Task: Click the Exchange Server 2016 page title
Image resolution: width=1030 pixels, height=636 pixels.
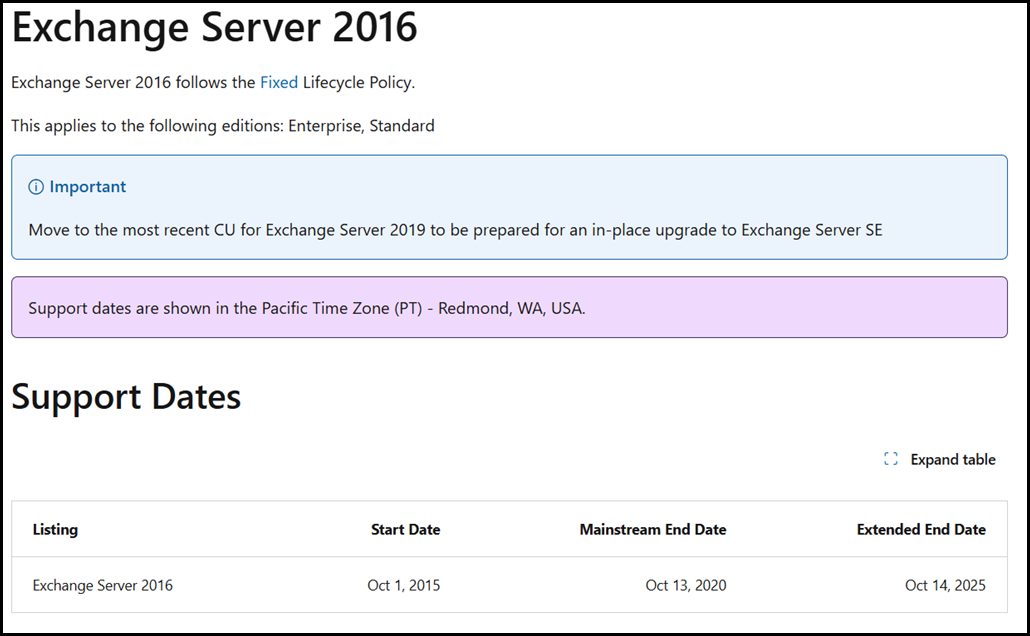Action: [214, 28]
